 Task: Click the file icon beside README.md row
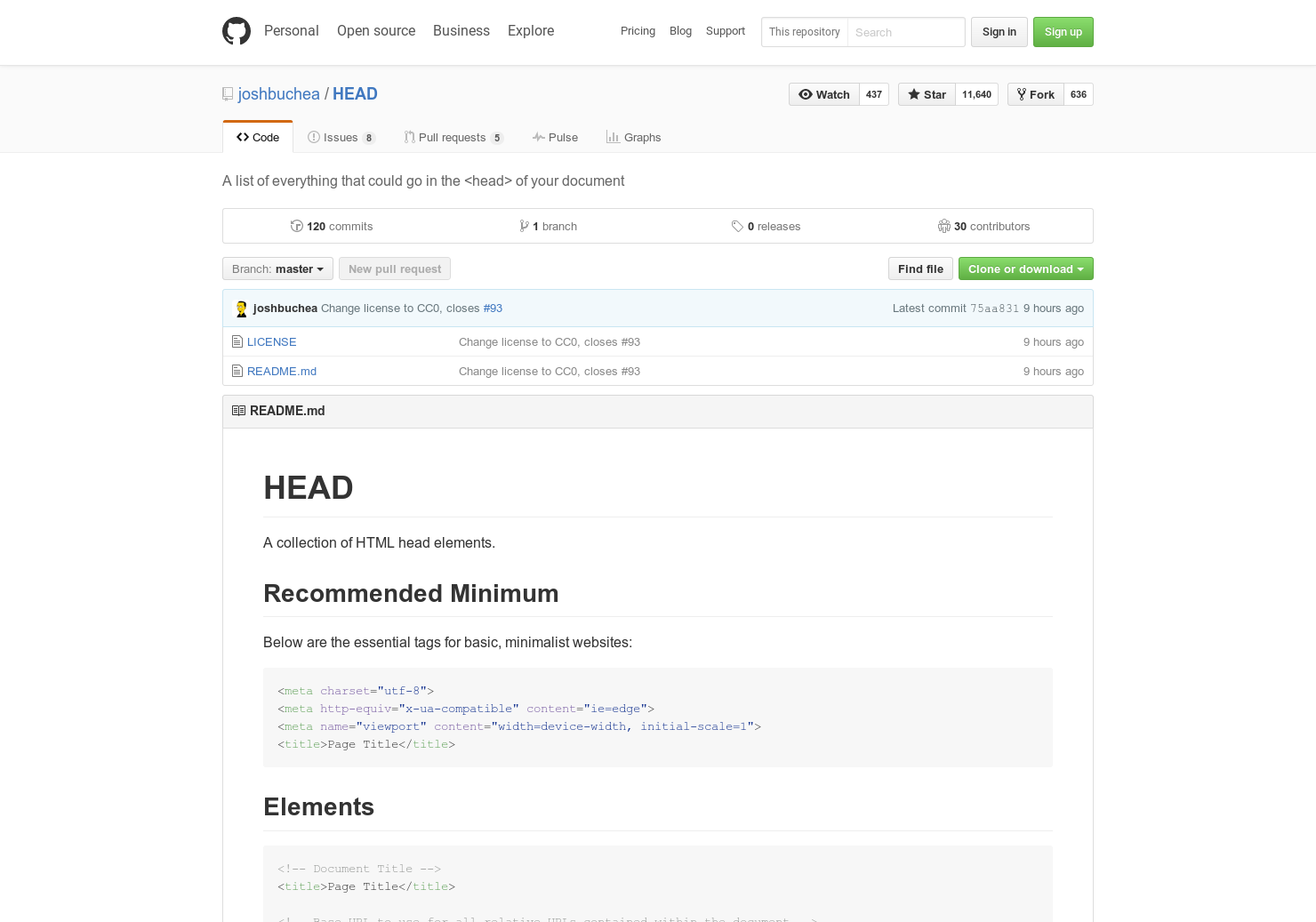[x=237, y=371]
